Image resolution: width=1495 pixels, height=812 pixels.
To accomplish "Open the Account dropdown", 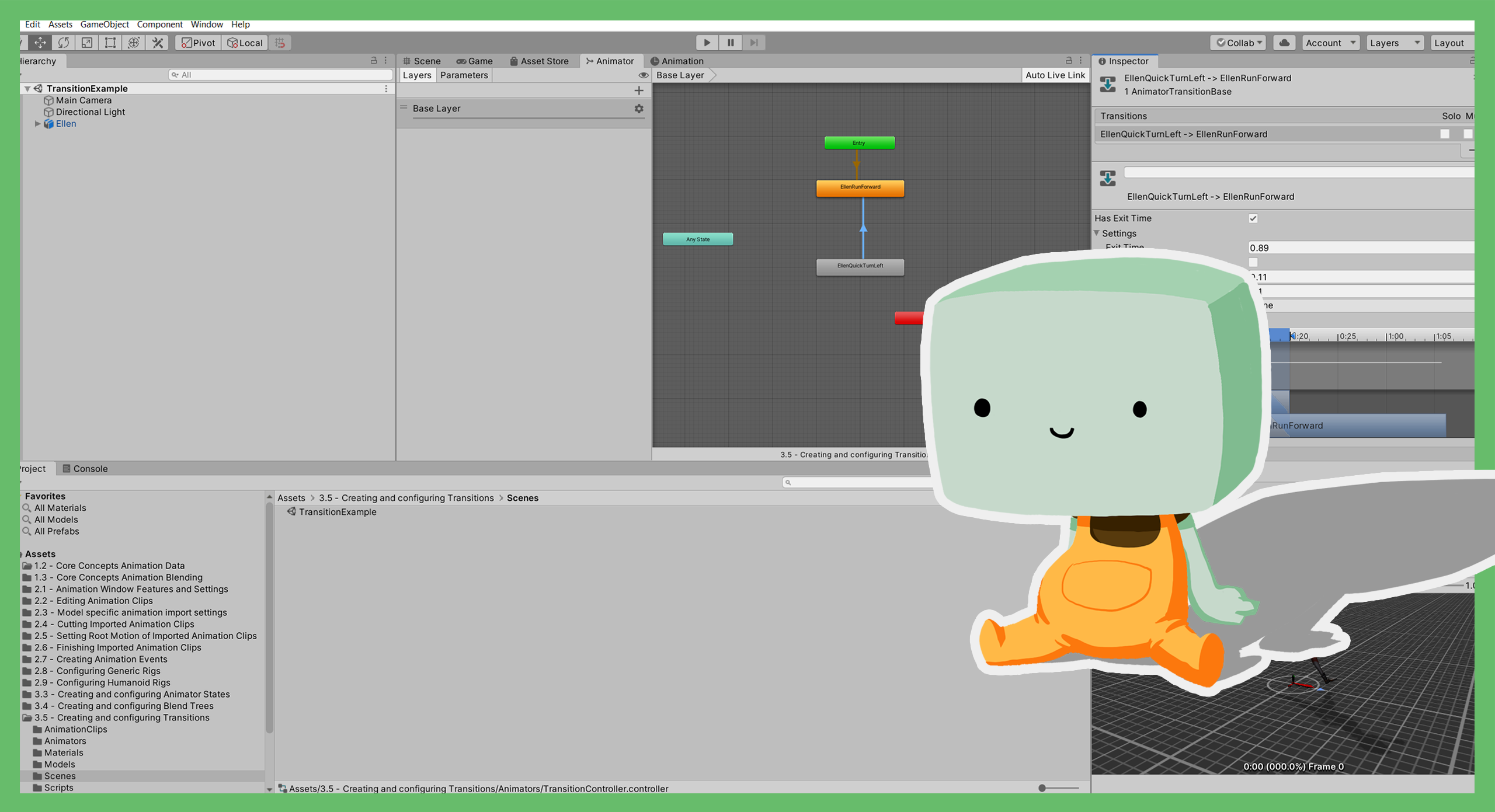I will (x=1330, y=42).
